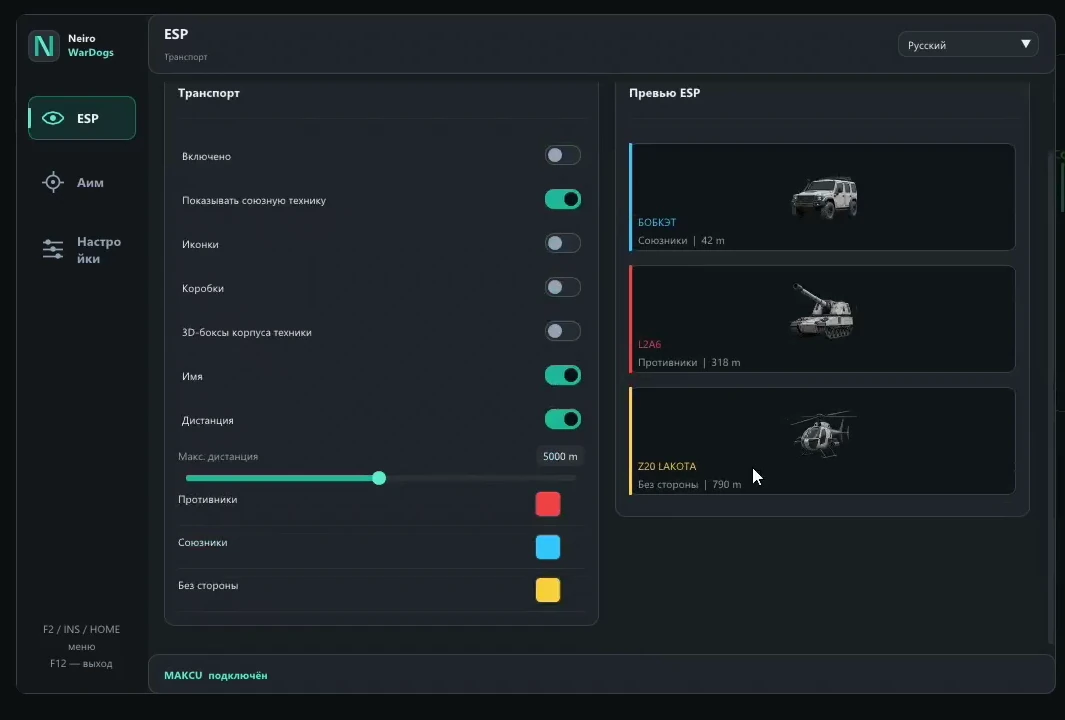Image resolution: width=1065 pixels, height=720 pixels.
Task: Click the 5000 m distance value field
Action: [x=560, y=456]
